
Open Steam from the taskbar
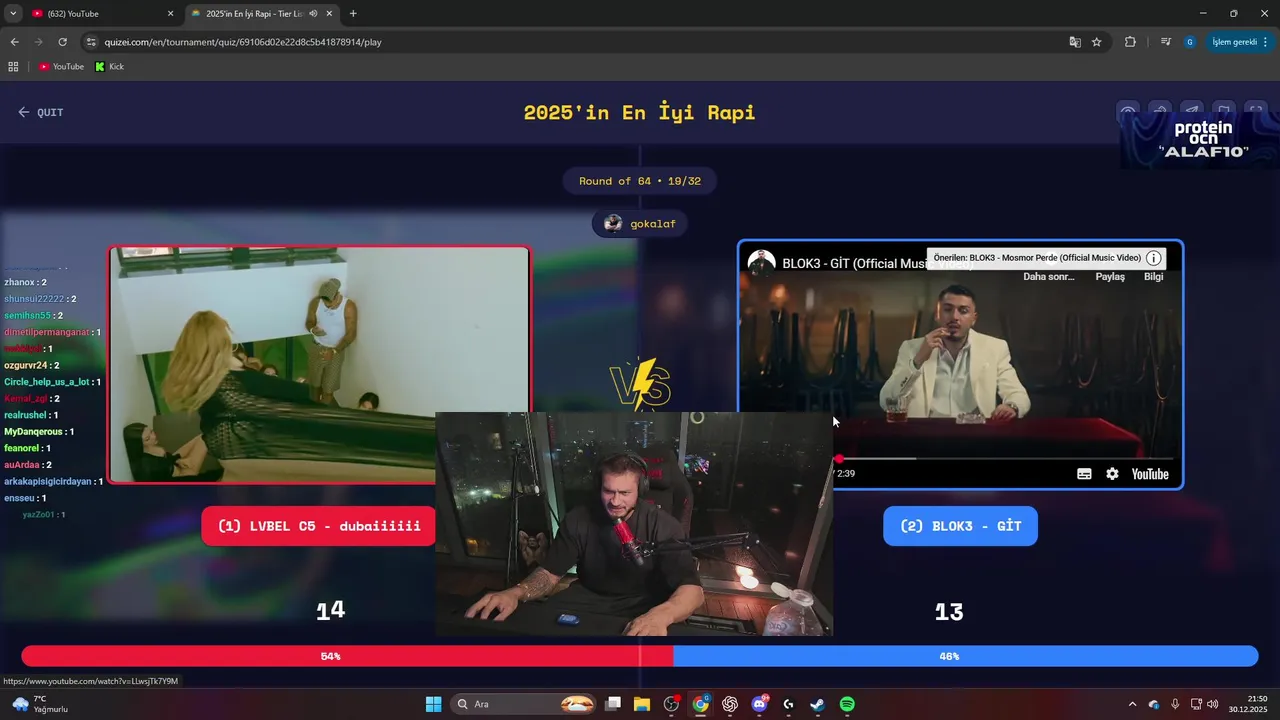[817, 704]
